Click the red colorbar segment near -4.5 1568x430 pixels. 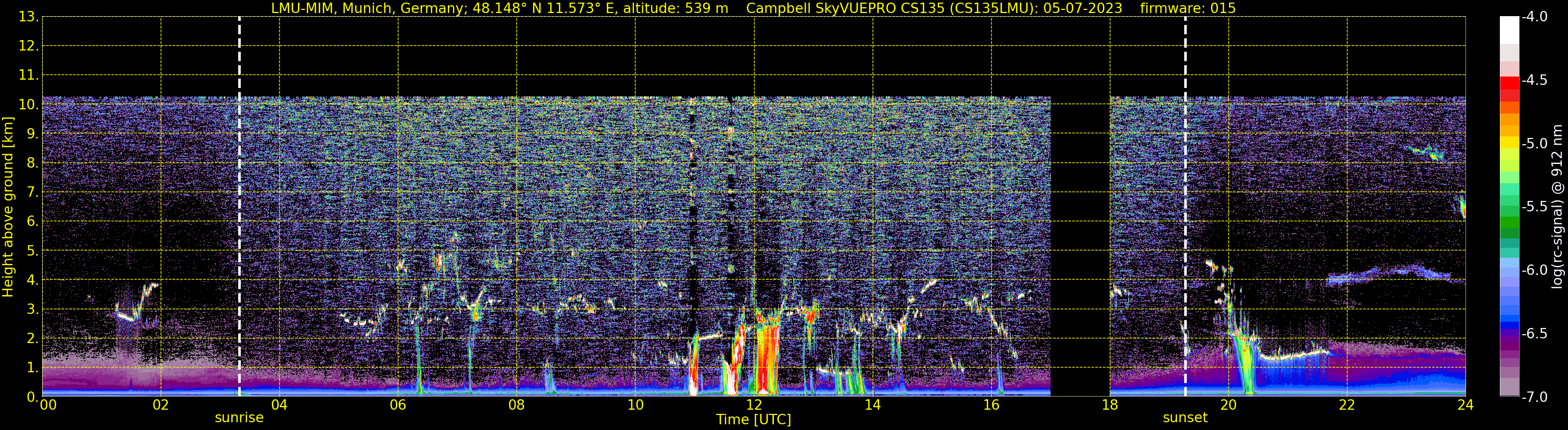click(1510, 83)
